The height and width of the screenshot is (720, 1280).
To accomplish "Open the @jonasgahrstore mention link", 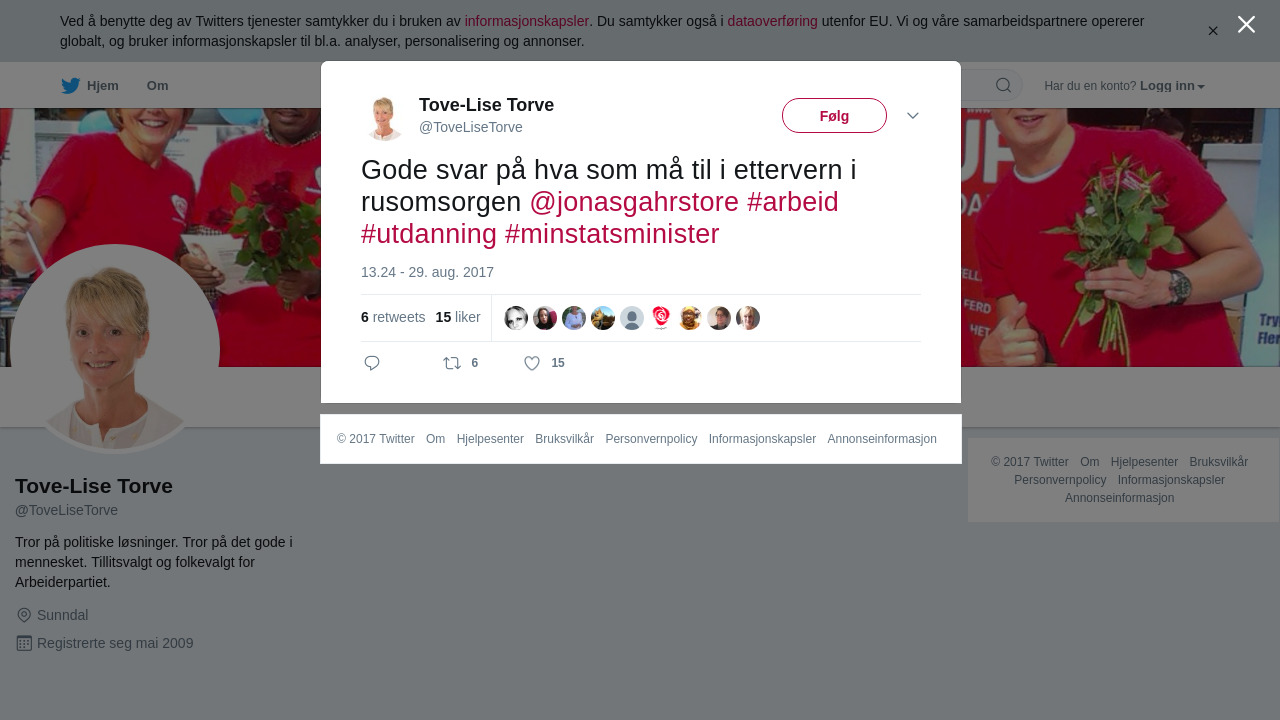I will click(634, 202).
